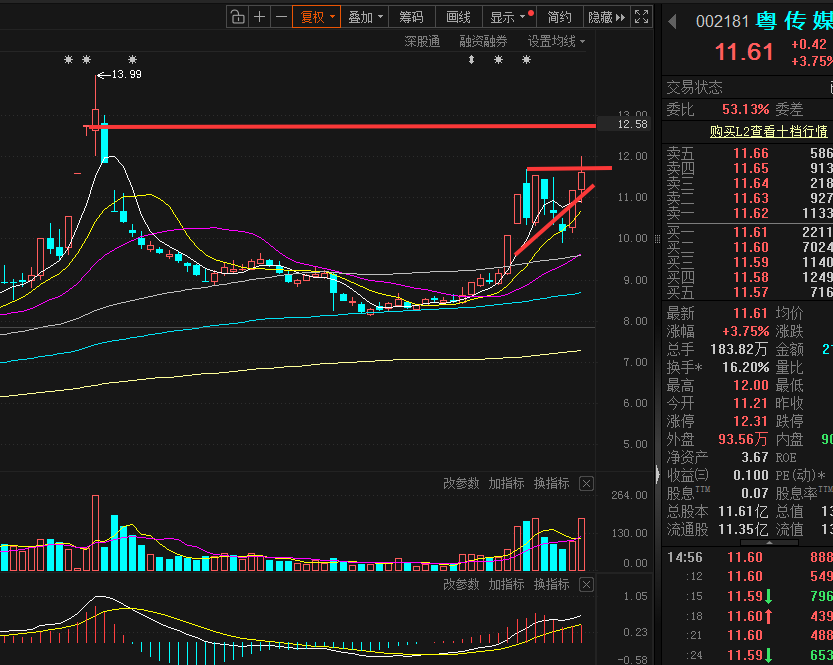The width and height of the screenshot is (833, 665).
Task: Click the 12.58 price marker on the price axis
Action: click(624, 124)
